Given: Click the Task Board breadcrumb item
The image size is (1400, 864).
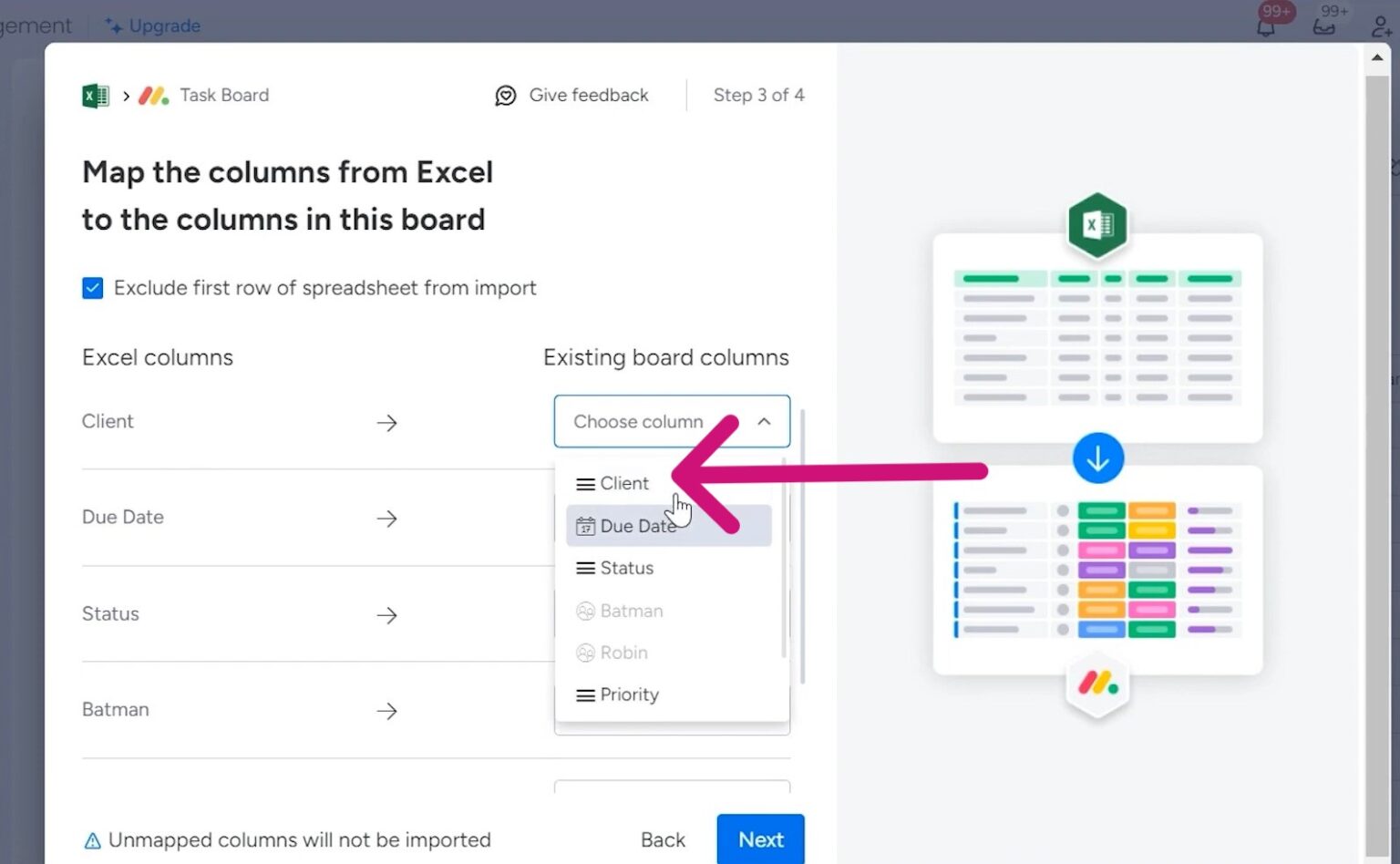Looking at the screenshot, I should point(224,95).
